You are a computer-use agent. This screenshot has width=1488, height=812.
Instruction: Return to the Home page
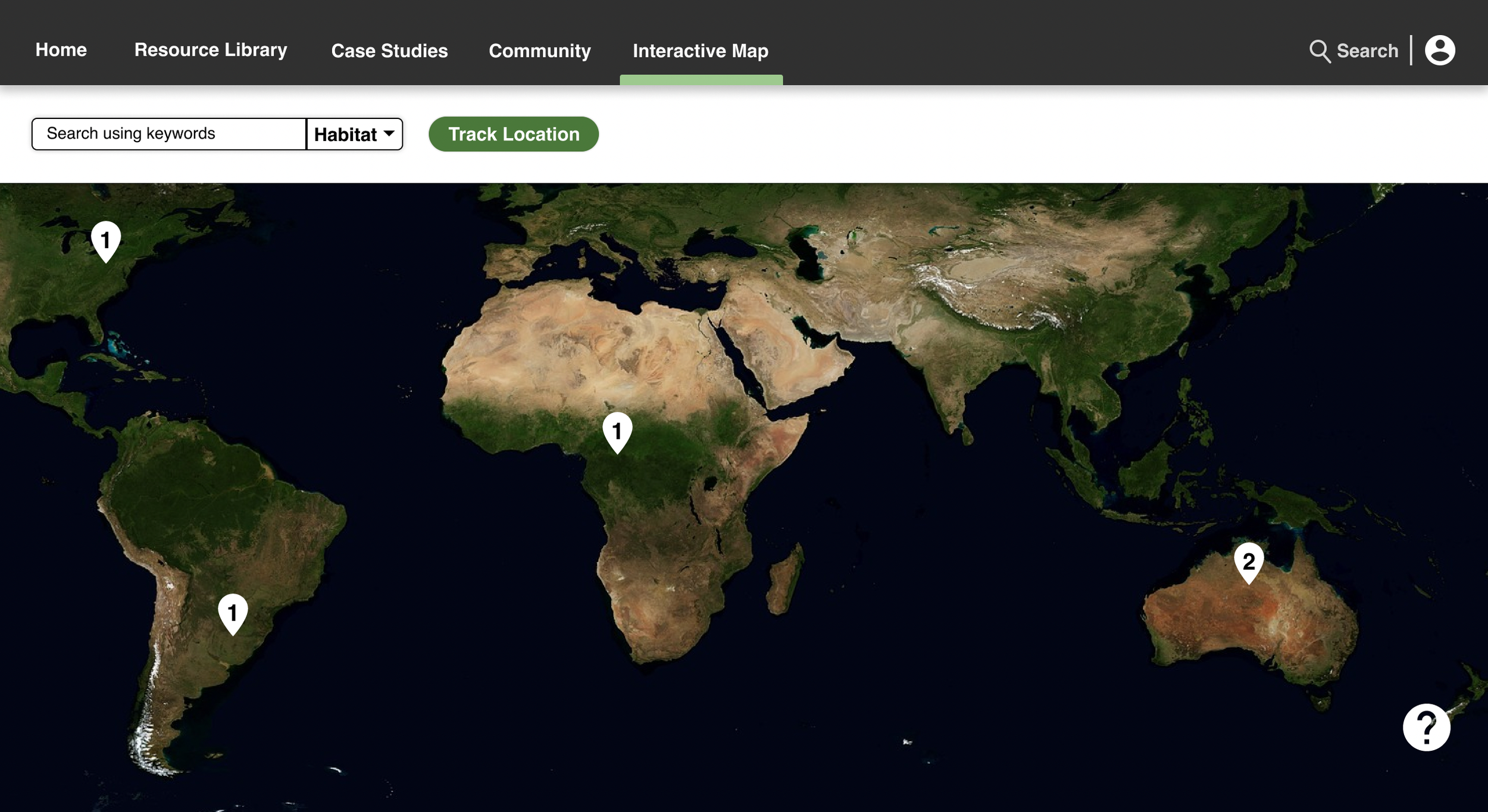coord(60,51)
